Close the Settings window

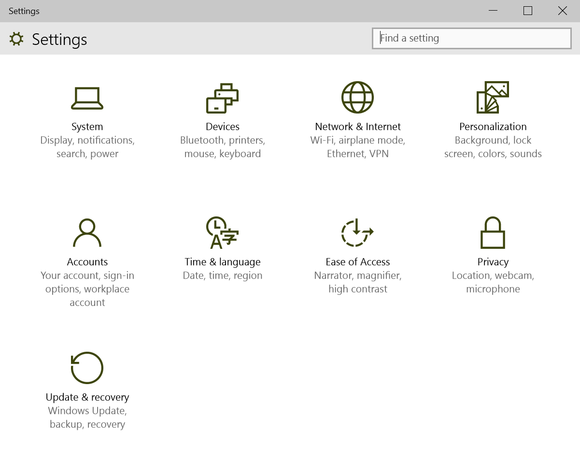click(x=563, y=11)
